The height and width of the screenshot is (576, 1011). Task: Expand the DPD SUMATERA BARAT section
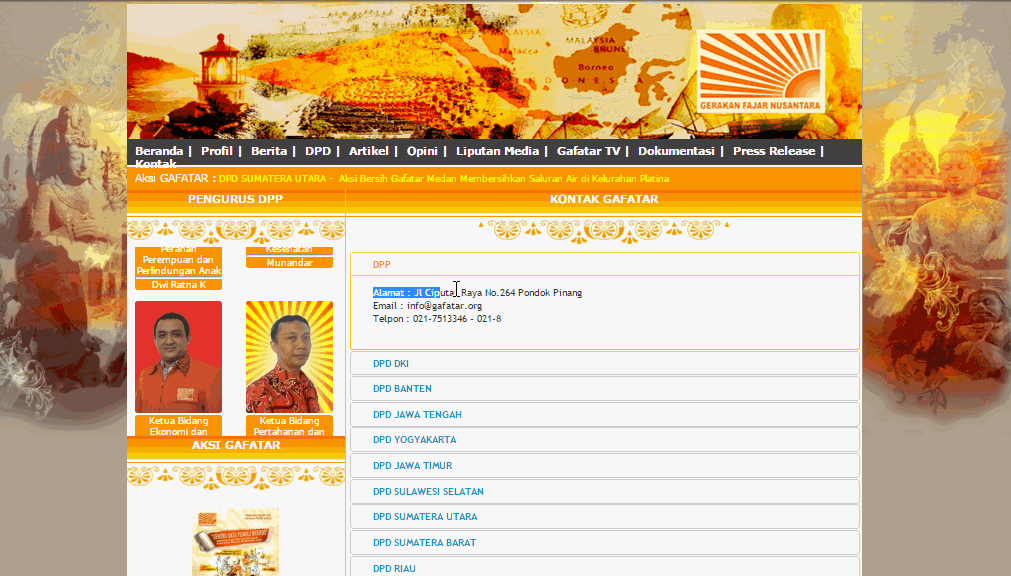click(605, 542)
